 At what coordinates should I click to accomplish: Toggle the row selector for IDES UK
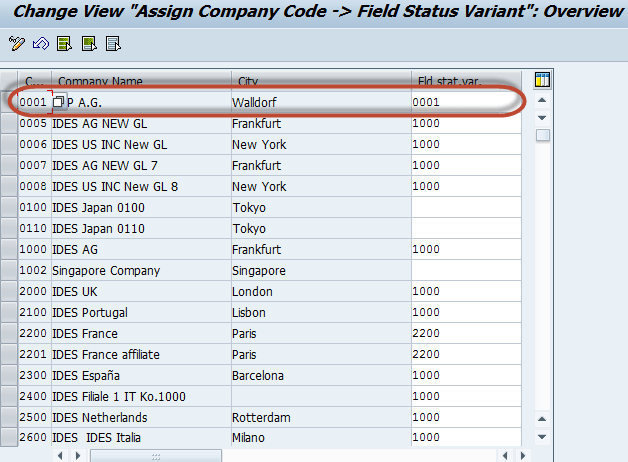(x=9, y=292)
